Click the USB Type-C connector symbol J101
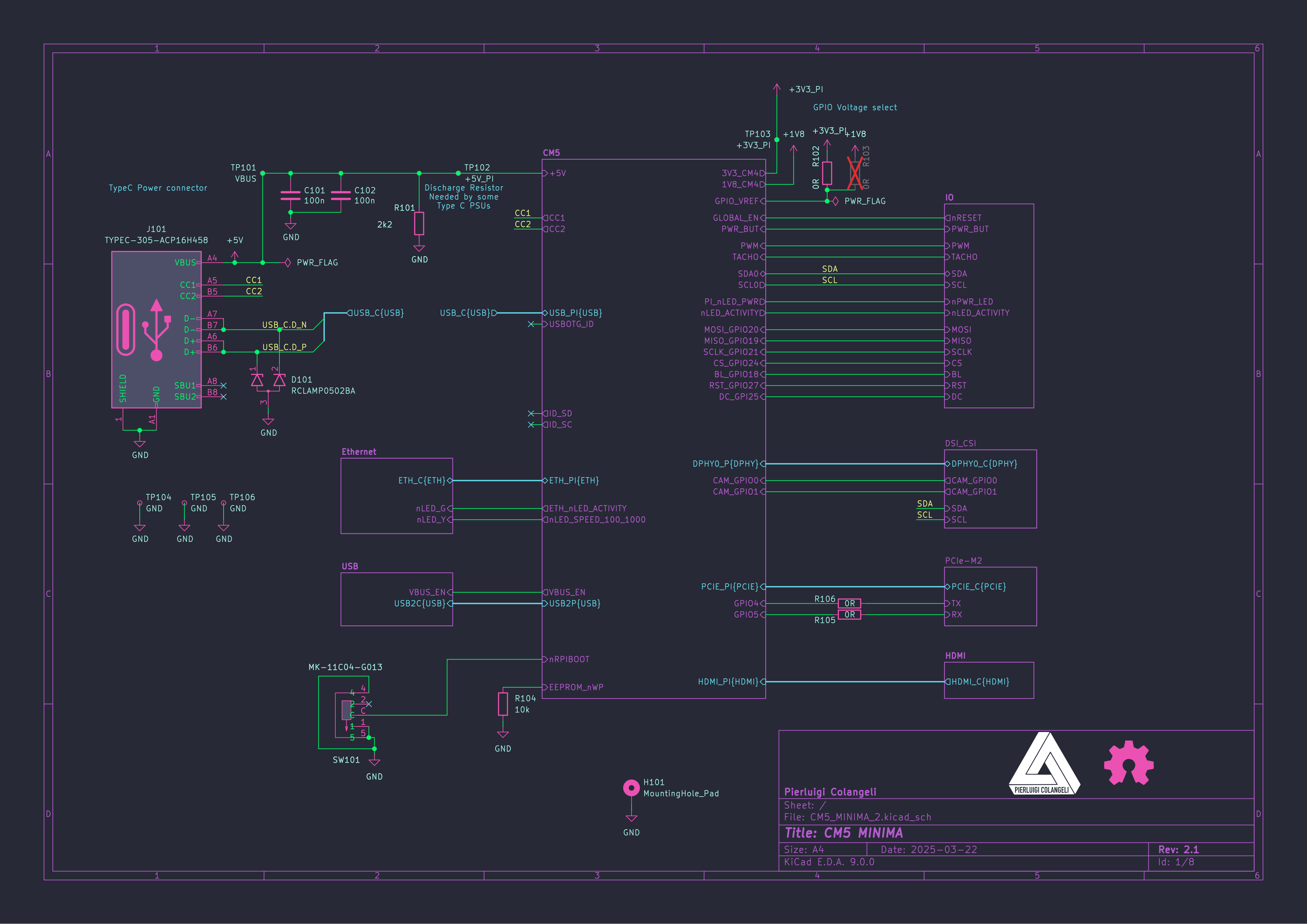This screenshot has height=924, width=1307. [156, 330]
